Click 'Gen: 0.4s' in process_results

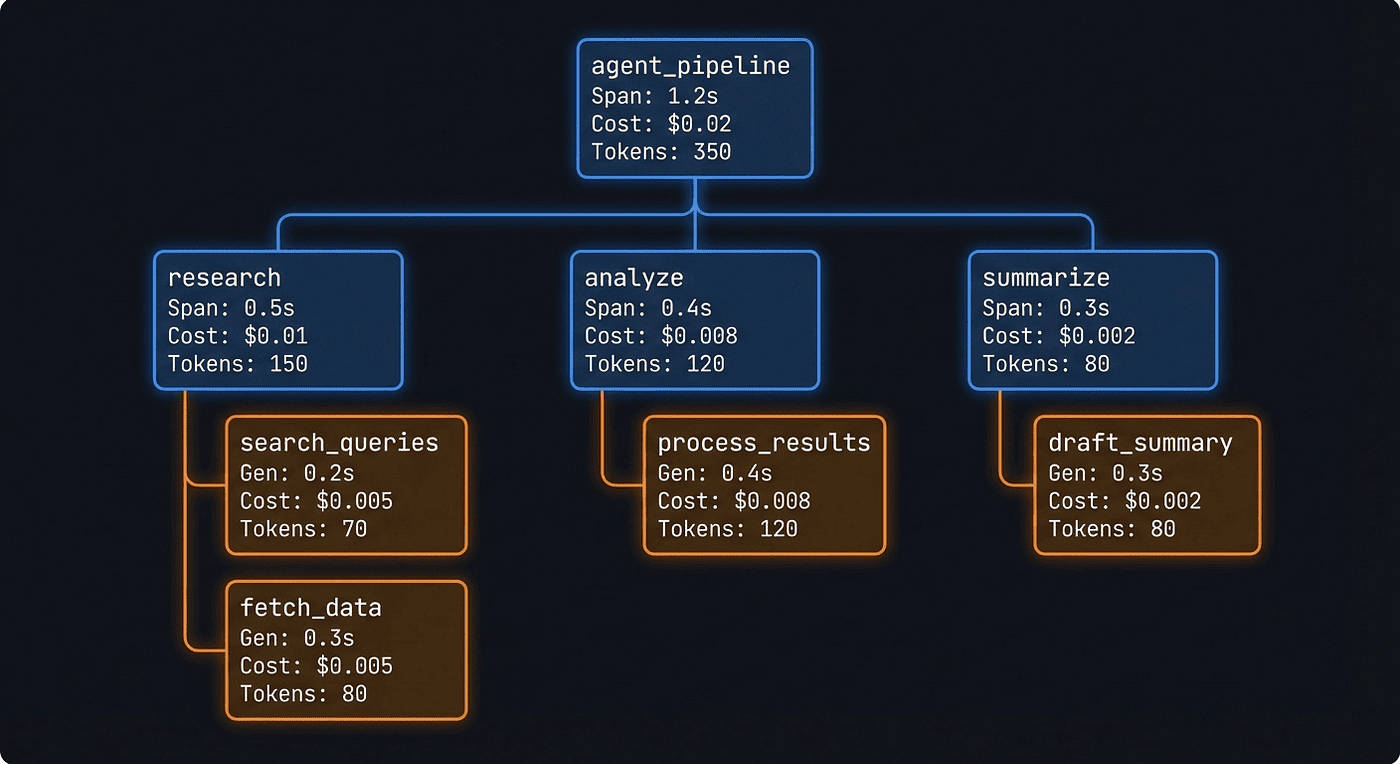coord(715,472)
